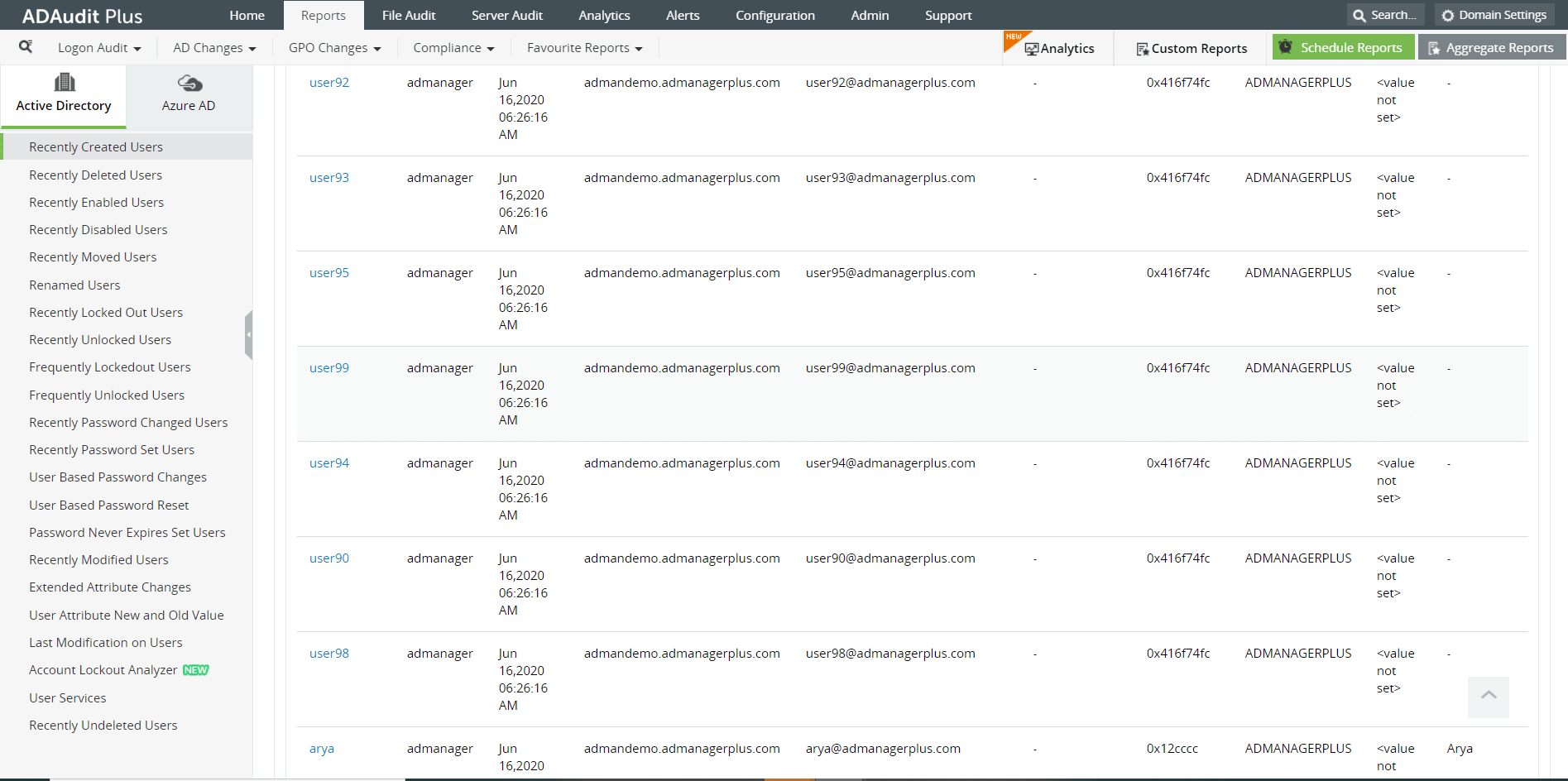Screen dimensions: 1568x781
Task: Open Analytics using the monitor icon
Action: click(x=1031, y=48)
